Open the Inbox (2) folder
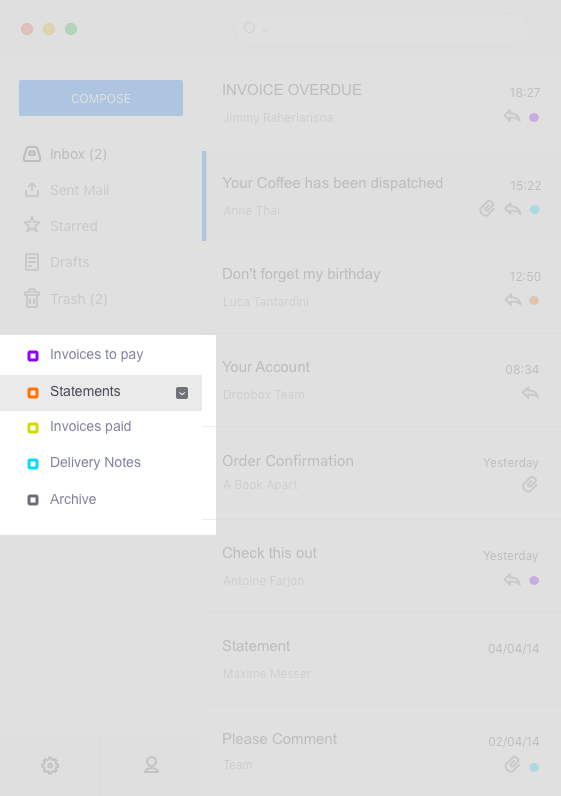Image resolution: width=561 pixels, height=796 pixels. point(101,154)
